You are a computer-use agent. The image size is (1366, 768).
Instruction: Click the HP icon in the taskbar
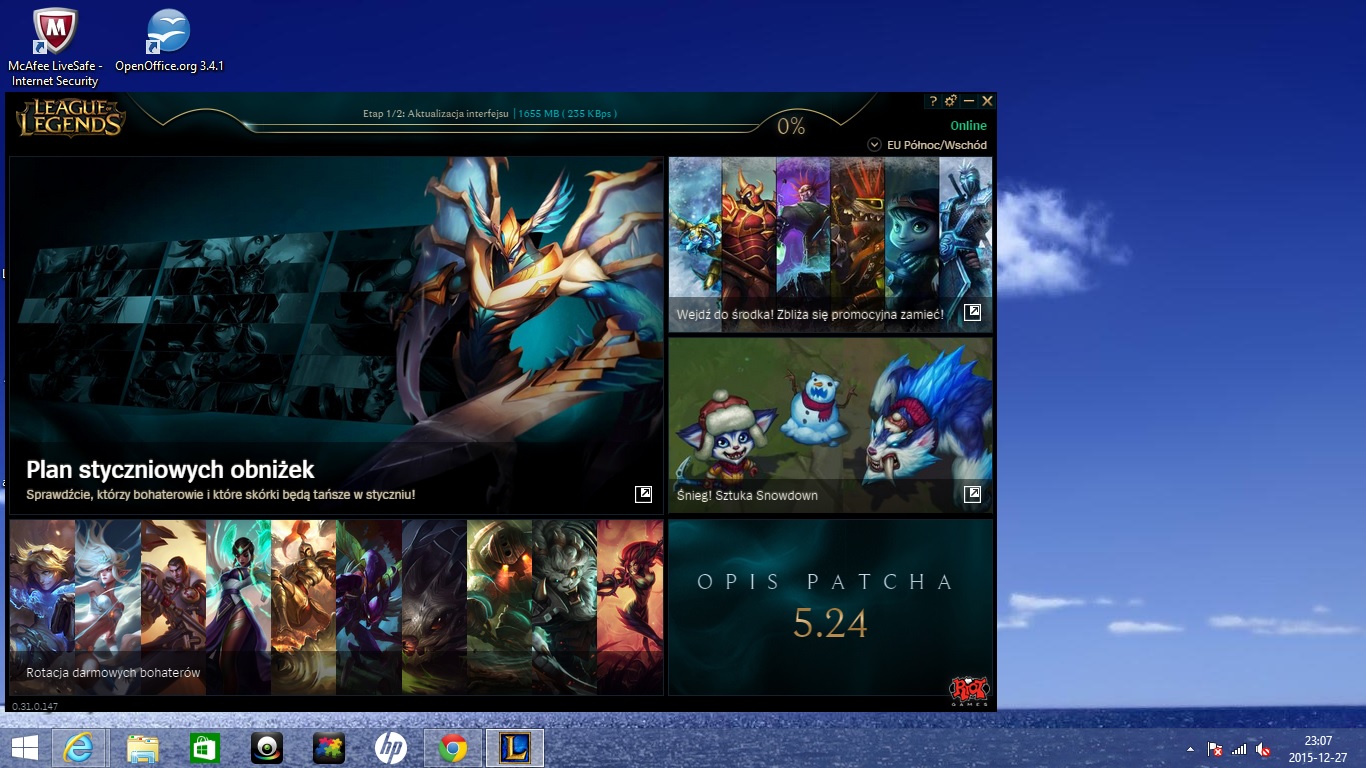[x=391, y=748]
